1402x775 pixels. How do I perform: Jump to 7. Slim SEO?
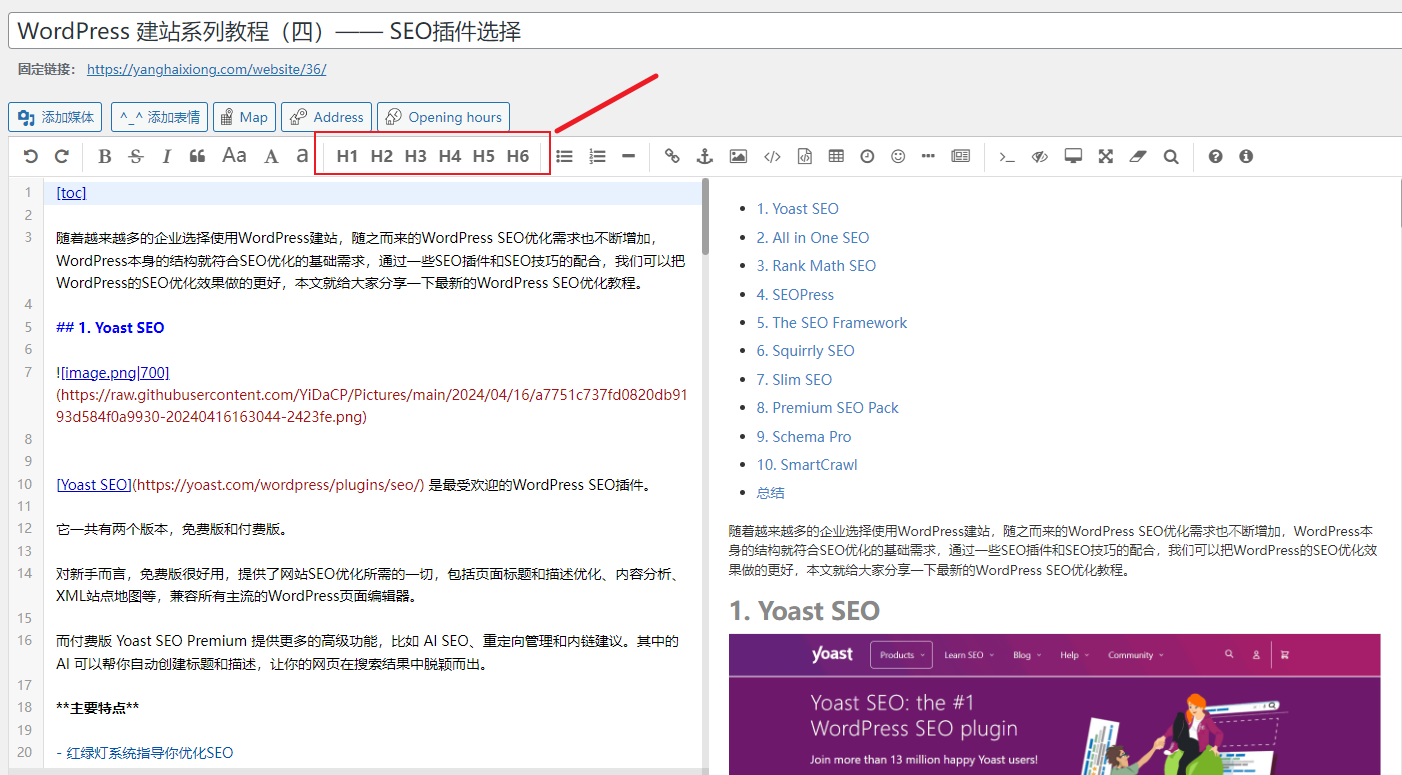(794, 379)
